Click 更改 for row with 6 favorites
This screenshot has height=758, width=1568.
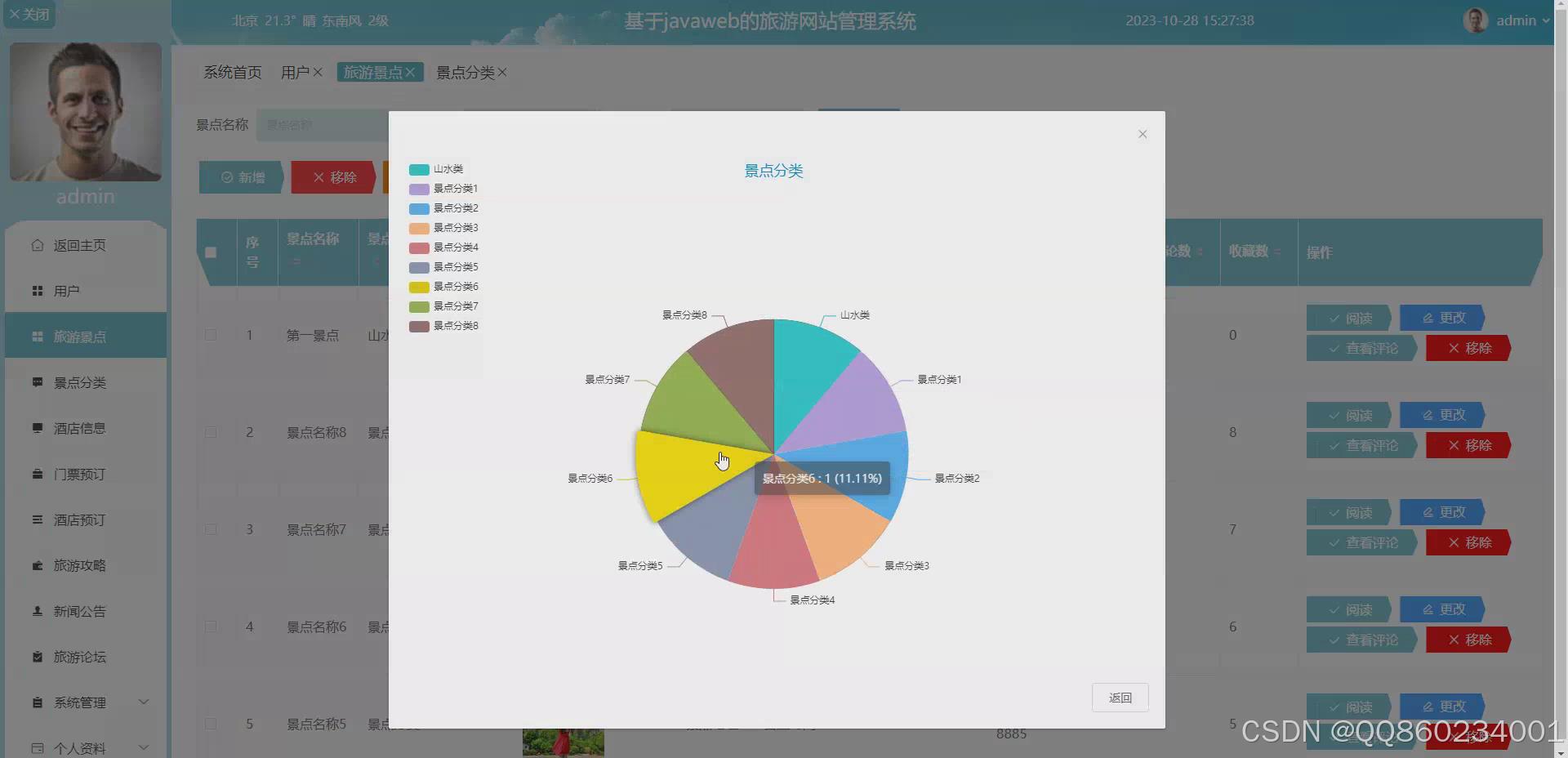pyautogui.click(x=1442, y=609)
